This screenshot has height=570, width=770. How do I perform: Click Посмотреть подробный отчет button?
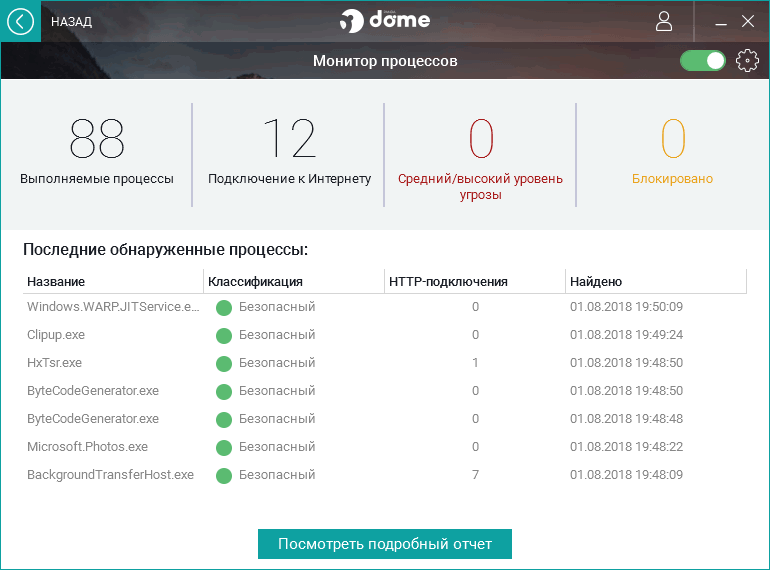385,544
